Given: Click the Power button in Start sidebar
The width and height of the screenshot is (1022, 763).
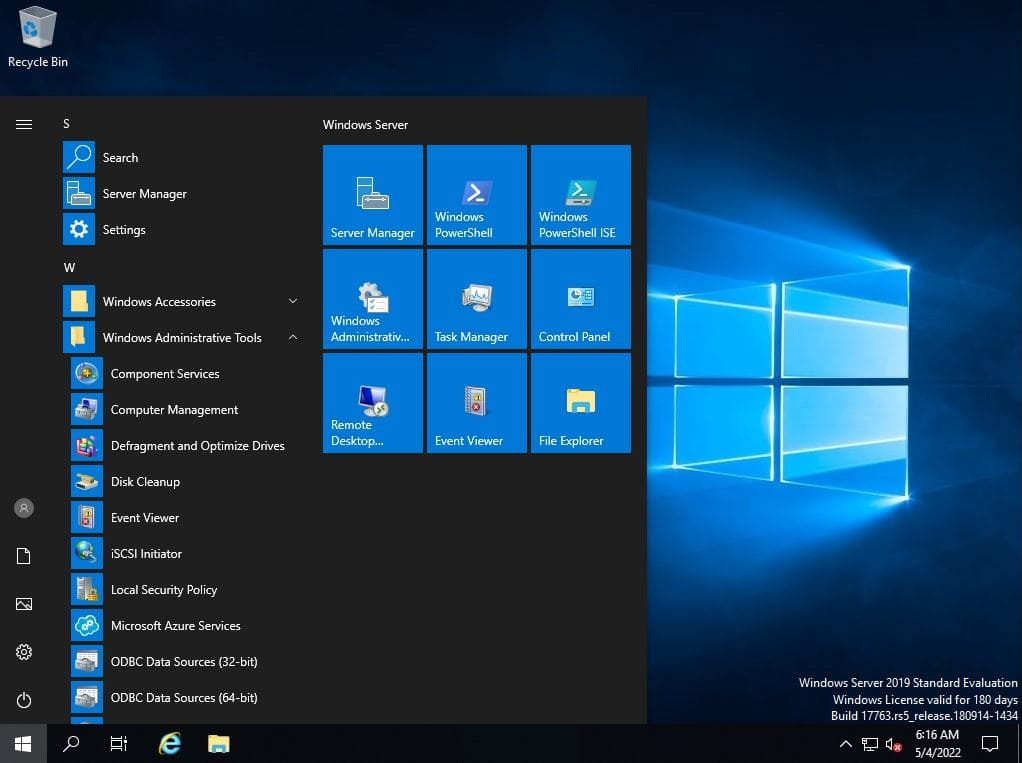Looking at the screenshot, I should point(23,700).
